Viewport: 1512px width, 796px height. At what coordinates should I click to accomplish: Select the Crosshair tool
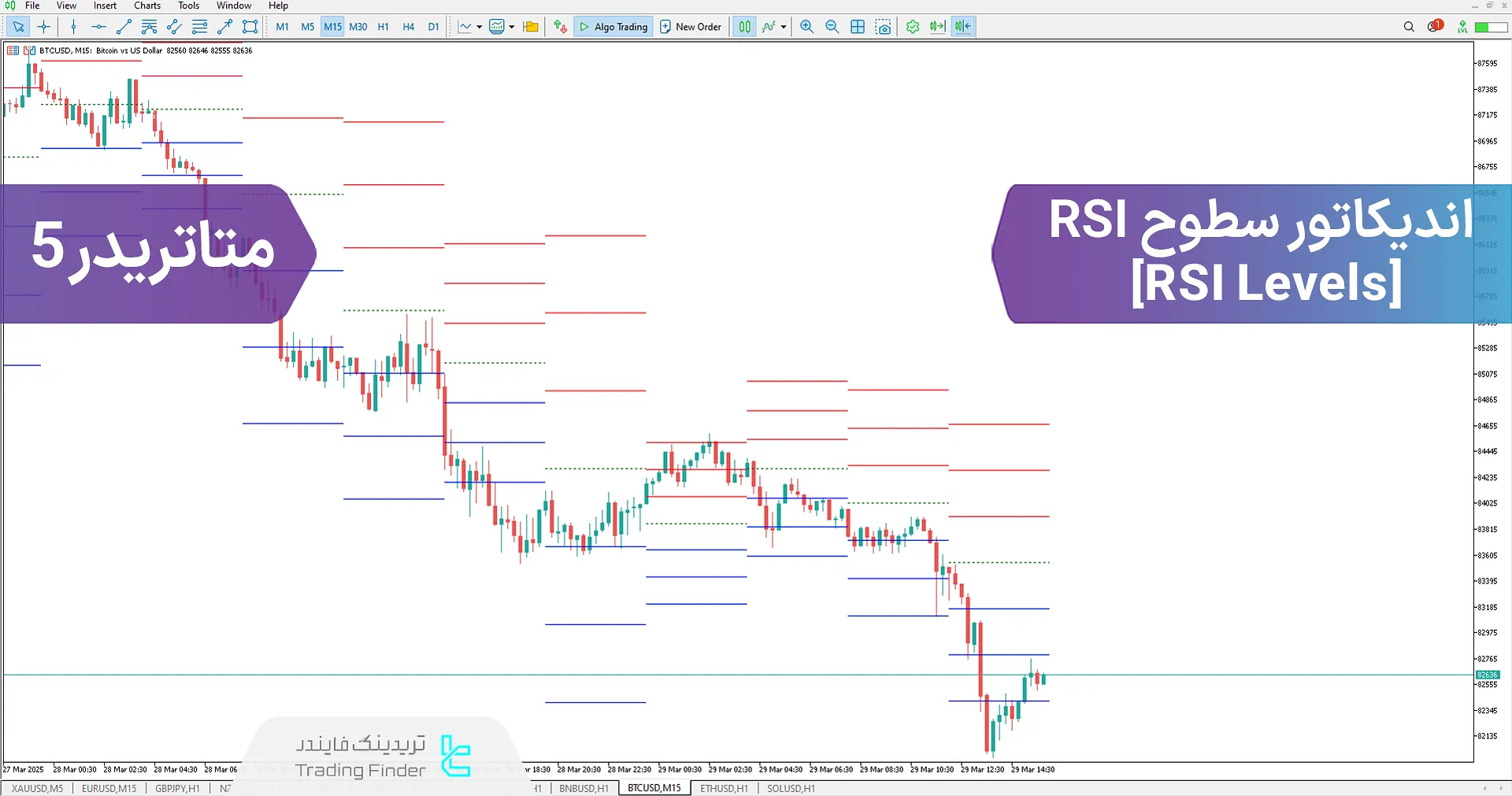click(x=44, y=26)
